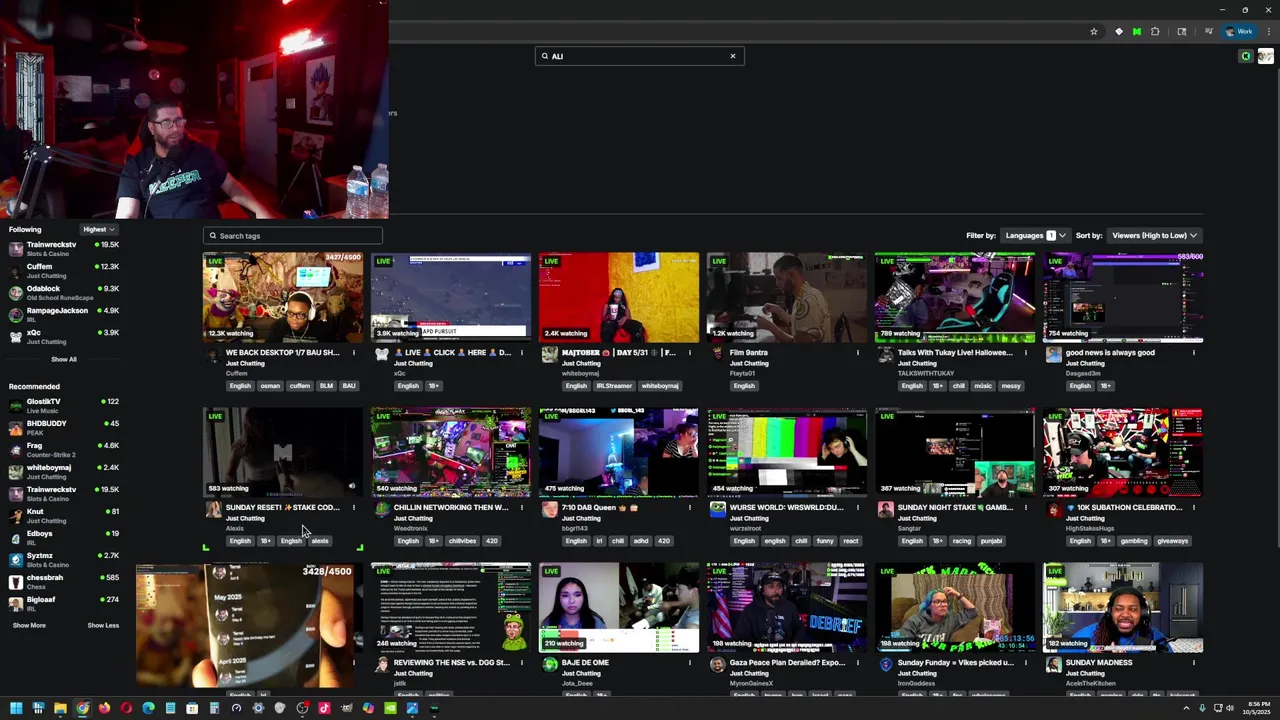The image size is (1280, 720).
Task: Click the Search tags input field
Action: point(293,236)
